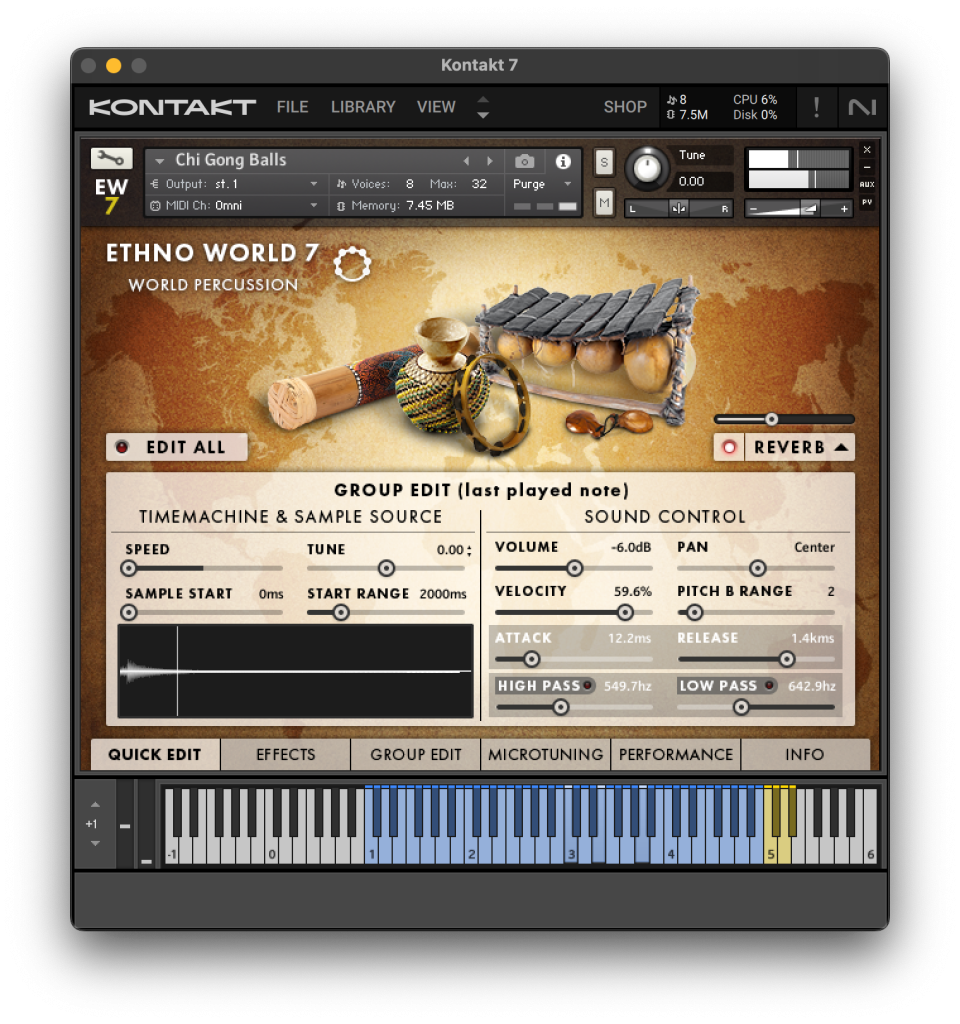Show instrument info with the i icon
Image resolution: width=960 pixels, height=1024 pixels.
click(563, 161)
